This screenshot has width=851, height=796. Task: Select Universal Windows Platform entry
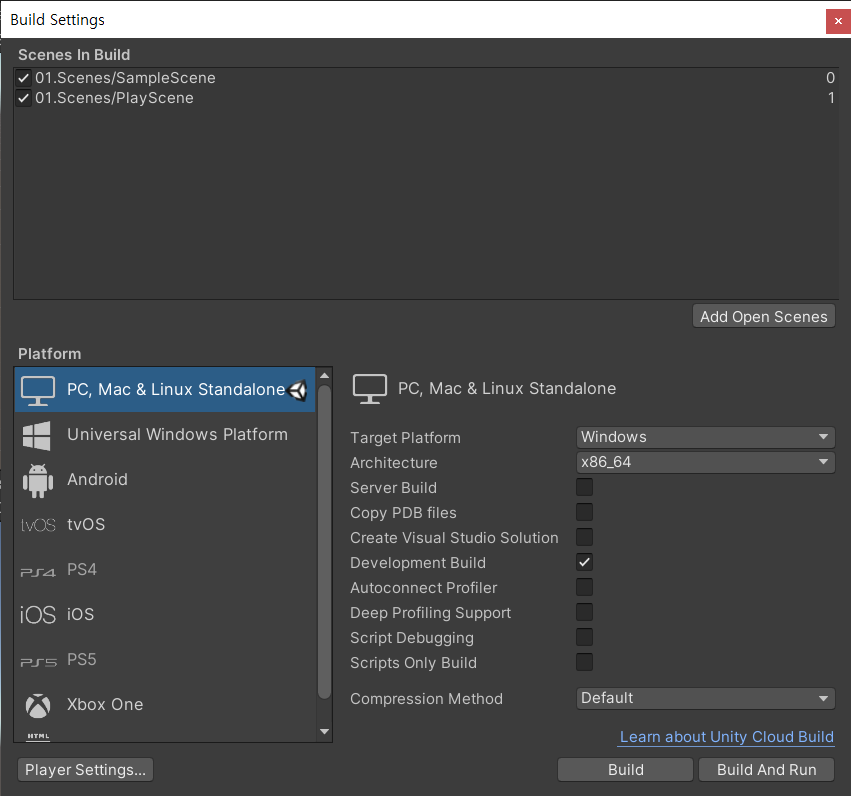[x=164, y=435]
